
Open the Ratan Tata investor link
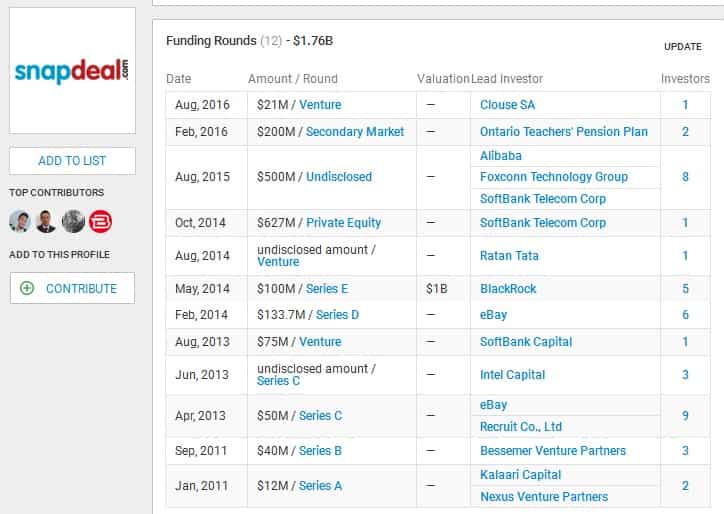point(509,256)
